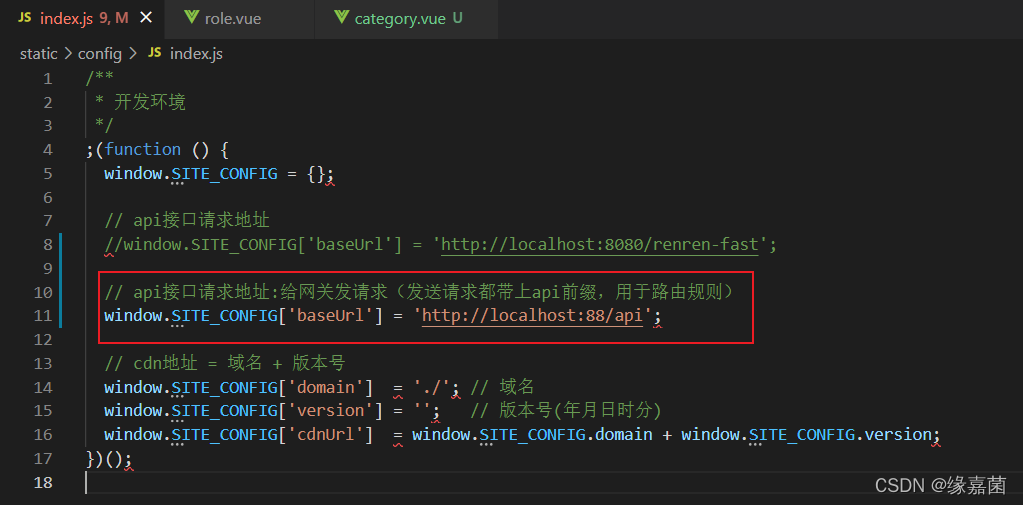Click line number 11 in the gutter
The height and width of the screenshot is (505, 1023).
click(43, 316)
